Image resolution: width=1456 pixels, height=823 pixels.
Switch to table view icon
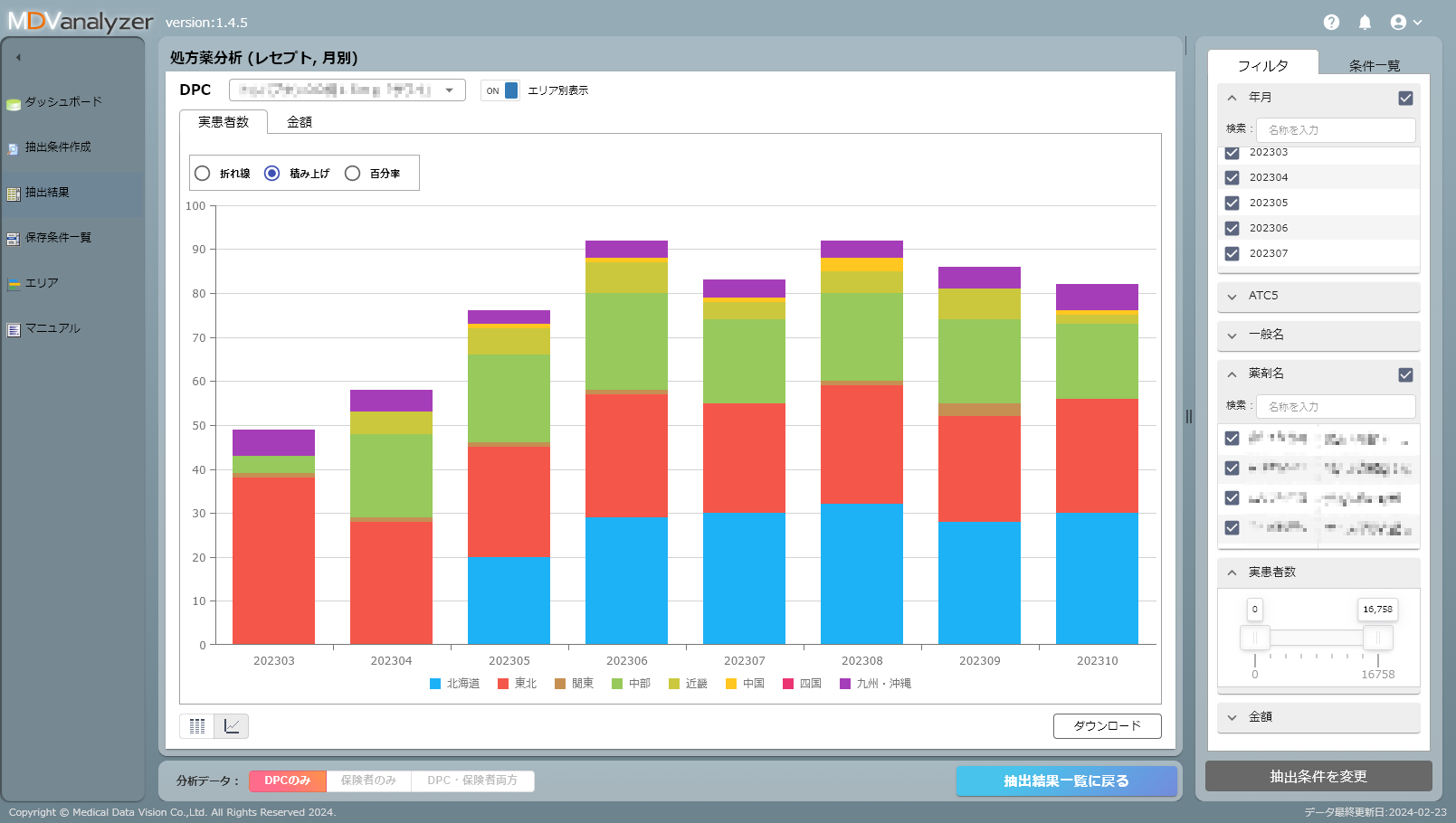click(197, 726)
